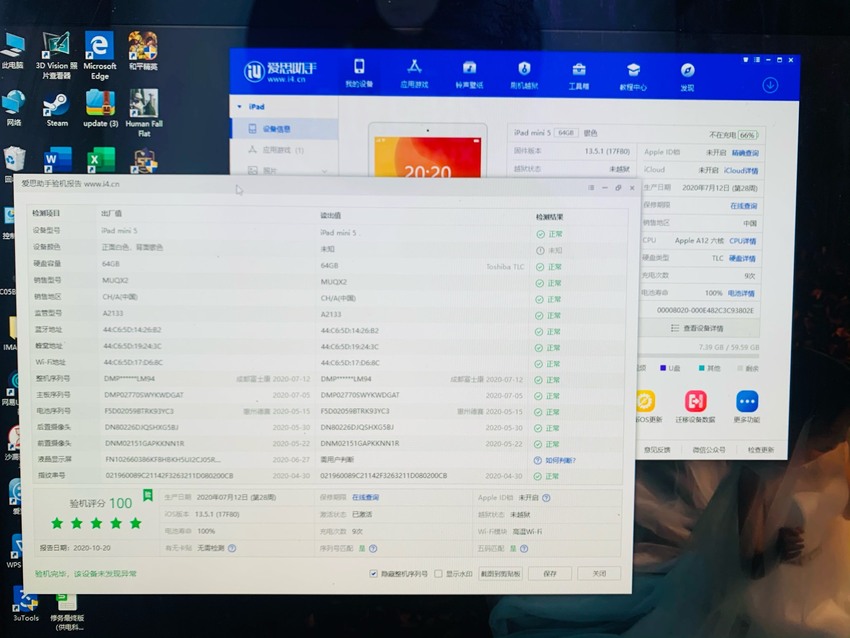Click the bookmark icon beside 验机评分 100
This screenshot has height=638, width=850.
click(147, 495)
